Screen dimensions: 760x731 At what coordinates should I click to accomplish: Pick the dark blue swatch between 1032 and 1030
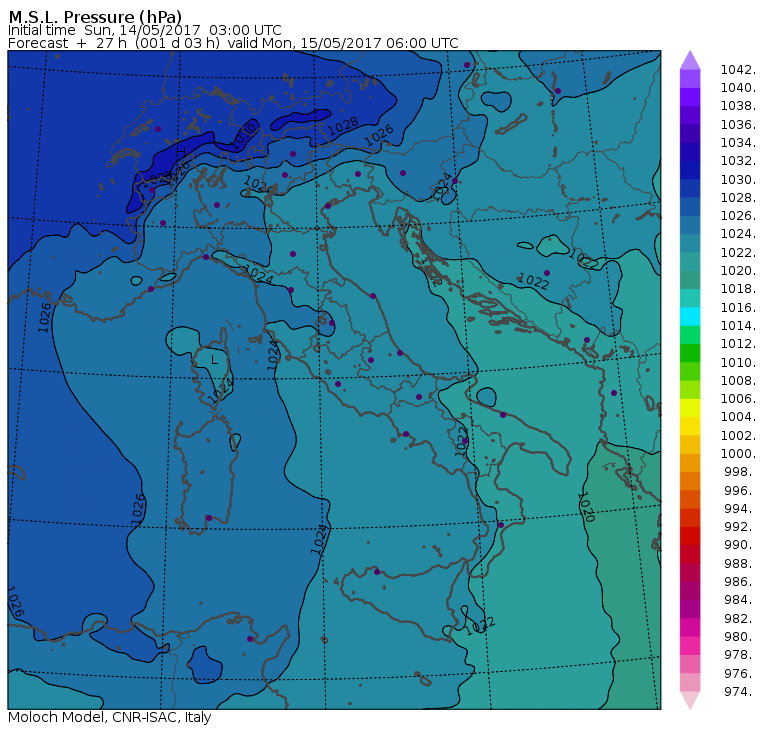[x=690, y=170]
